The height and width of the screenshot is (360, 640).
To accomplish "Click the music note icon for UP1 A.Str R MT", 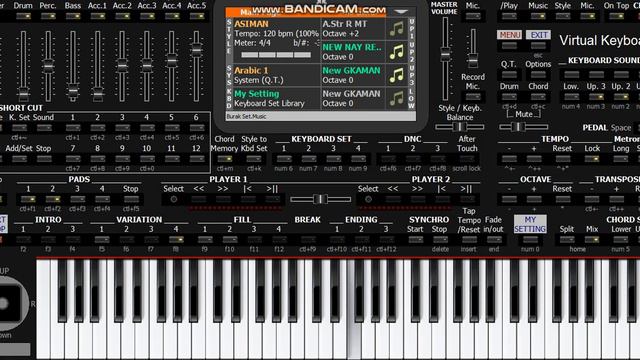I will pos(396,29).
